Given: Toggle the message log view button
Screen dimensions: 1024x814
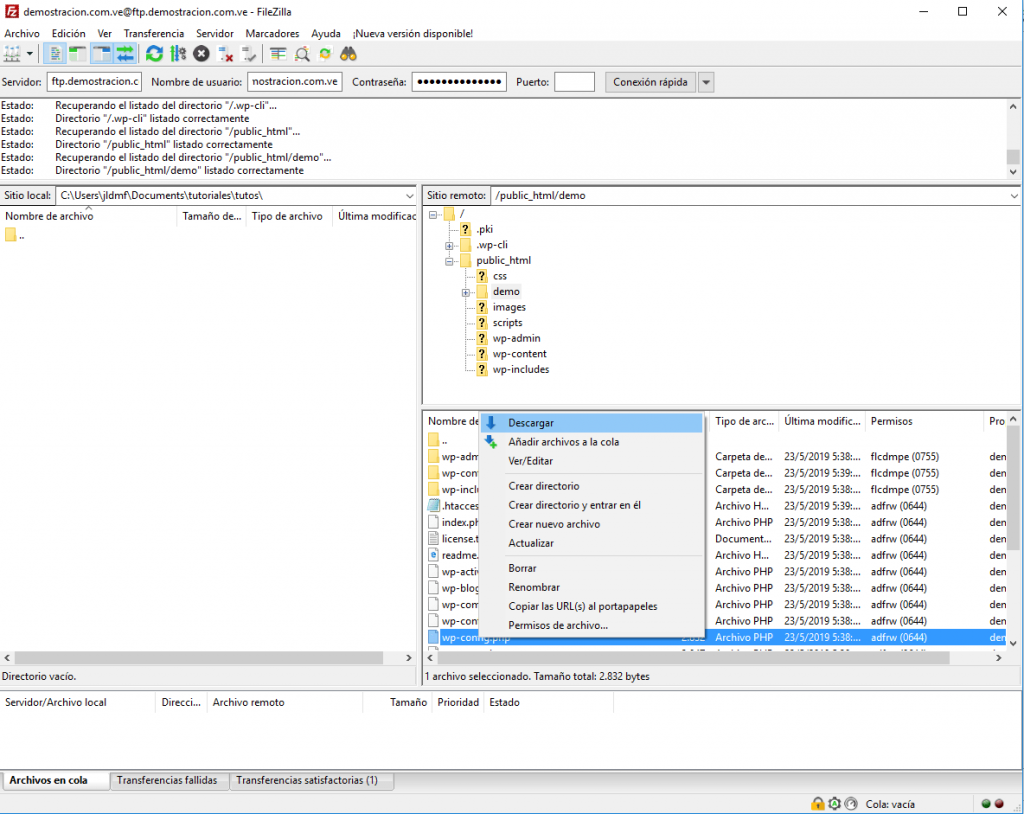Looking at the screenshot, I should coord(56,54).
